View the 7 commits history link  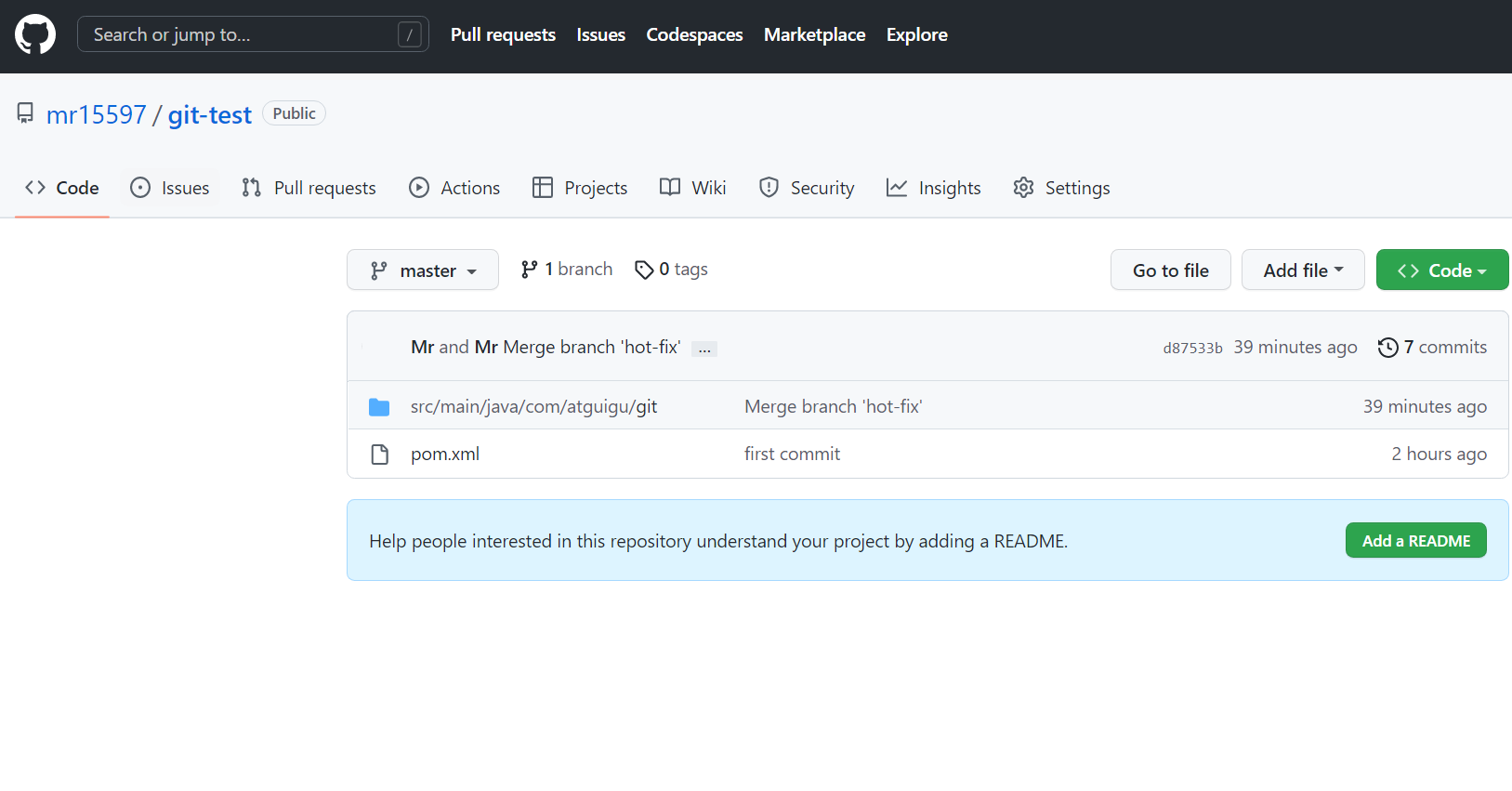click(1432, 347)
